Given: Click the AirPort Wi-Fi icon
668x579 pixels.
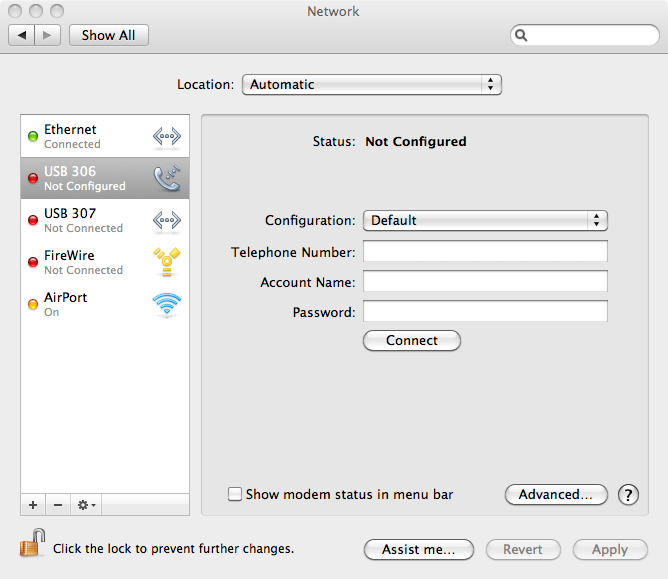Looking at the screenshot, I should pos(166,304).
